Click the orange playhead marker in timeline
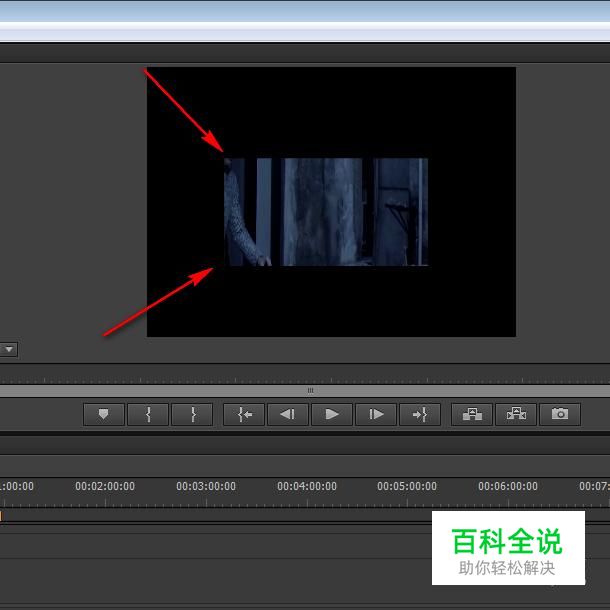Viewport: 610px width, 610px height. 1,516
